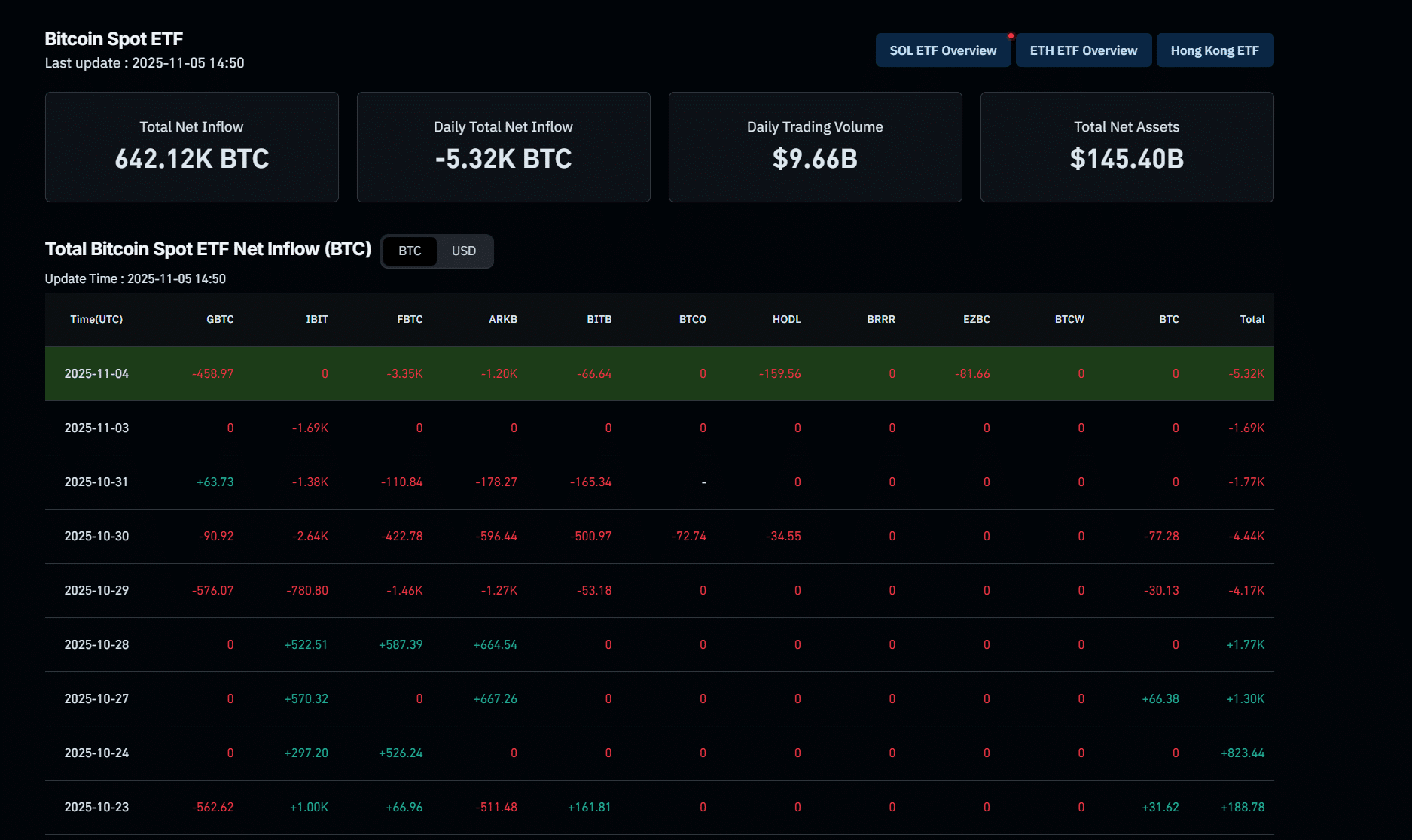The height and width of the screenshot is (840, 1412).
Task: Click the FBTC column header
Action: 410,319
